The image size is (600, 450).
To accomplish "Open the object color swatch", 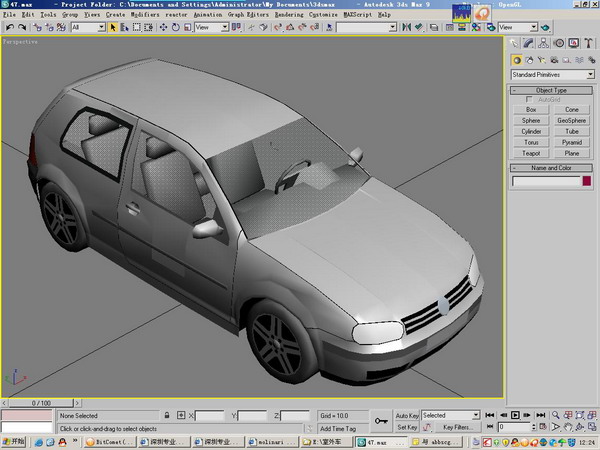I will point(587,181).
